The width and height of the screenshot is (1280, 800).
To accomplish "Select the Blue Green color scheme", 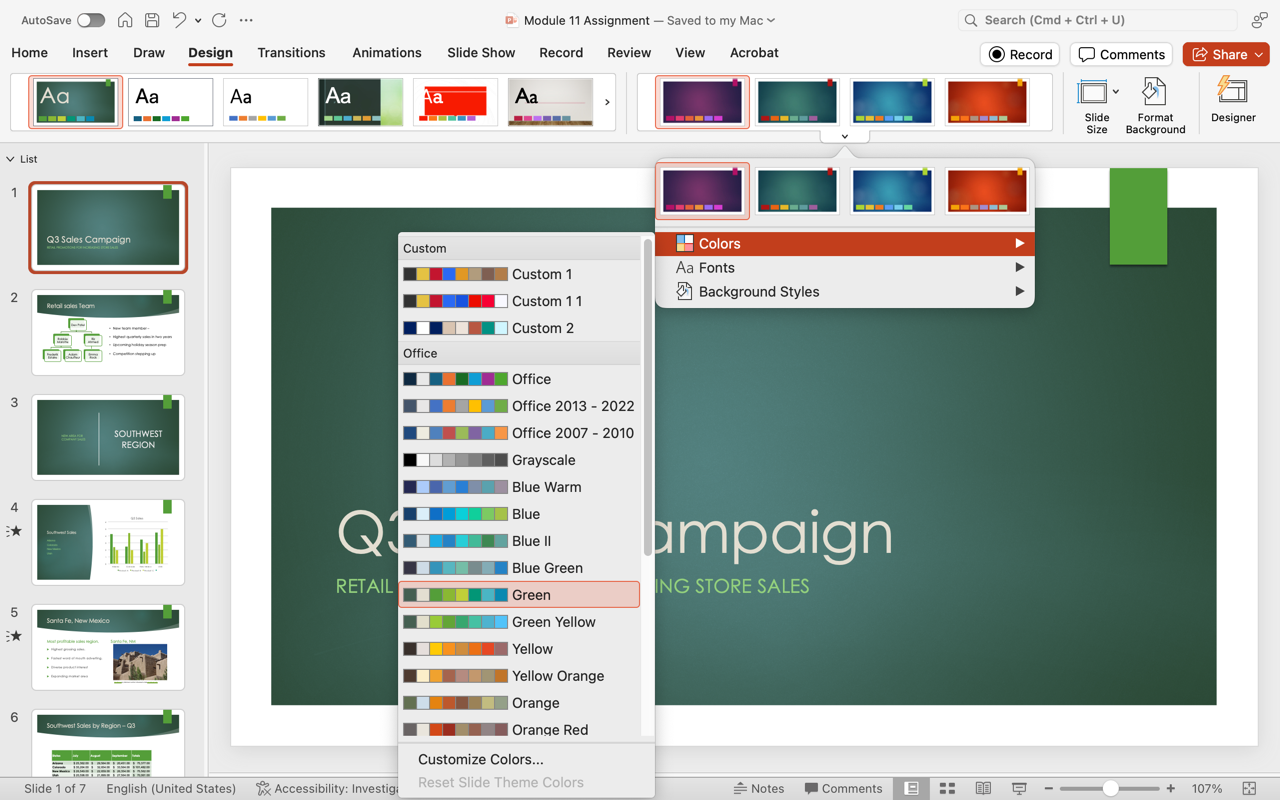I will [x=520, y=568].
